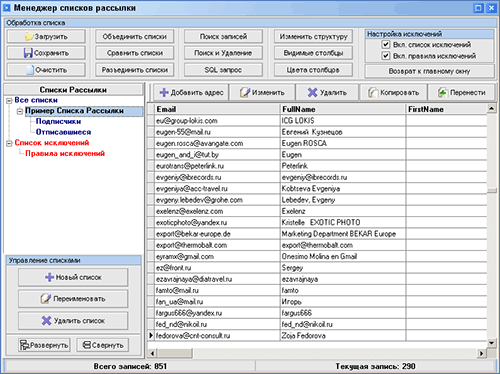The height and width of the screenshot is (374, 500).
Task: Select Подписчики in the list tree
Action: click(x=58, y=121)
